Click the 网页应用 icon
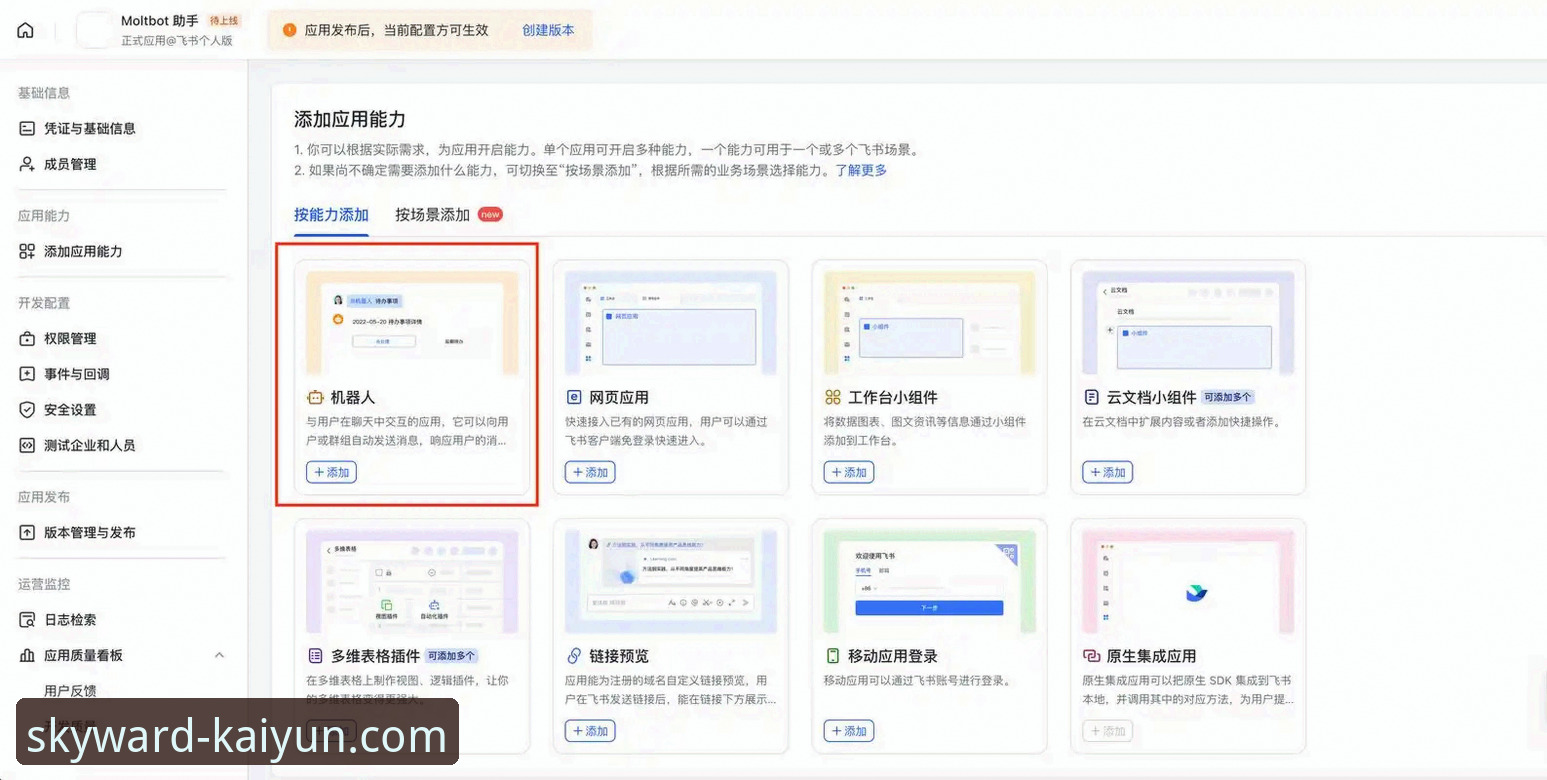 tap(574, 397)
